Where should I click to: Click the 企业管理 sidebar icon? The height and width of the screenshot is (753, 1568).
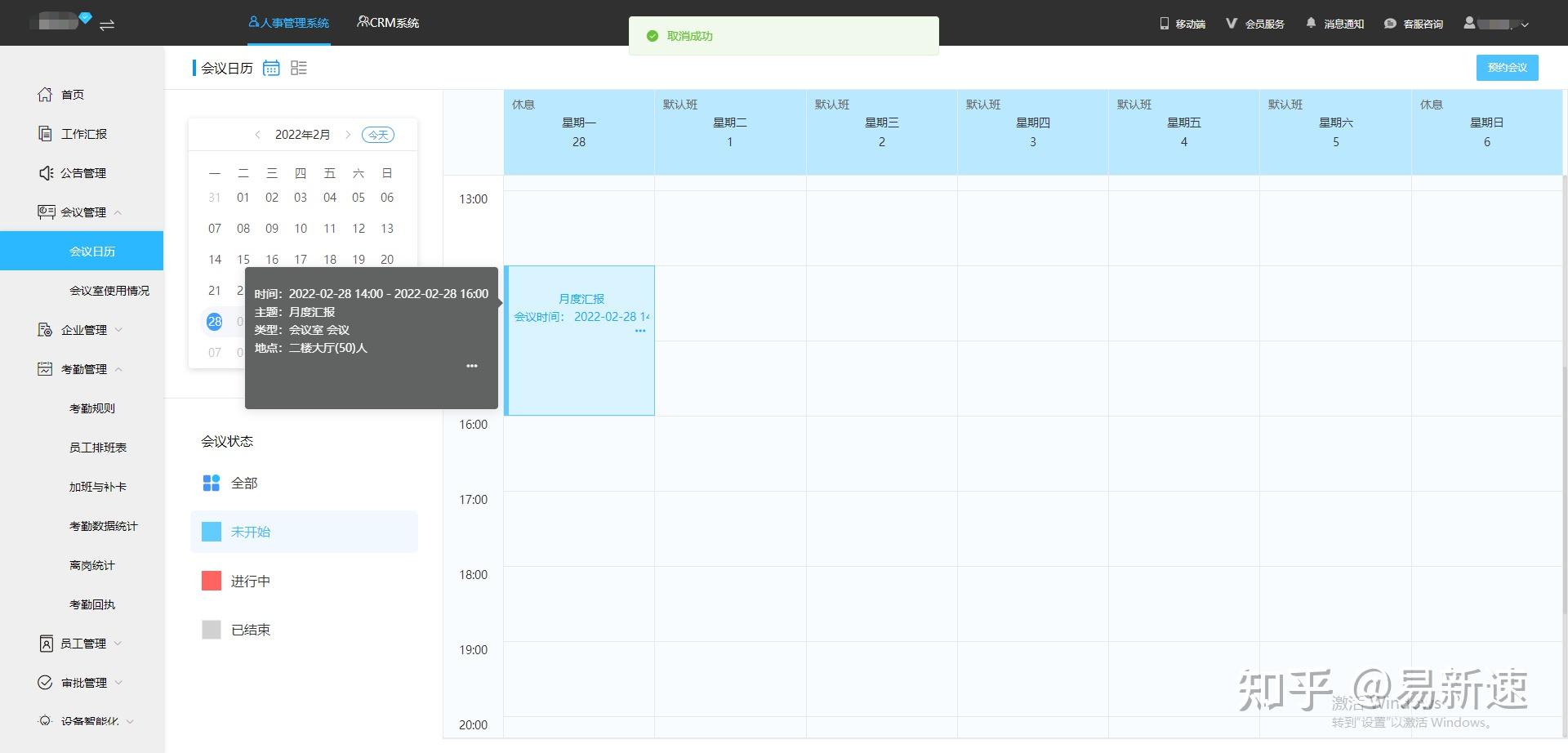click(45, 329)
